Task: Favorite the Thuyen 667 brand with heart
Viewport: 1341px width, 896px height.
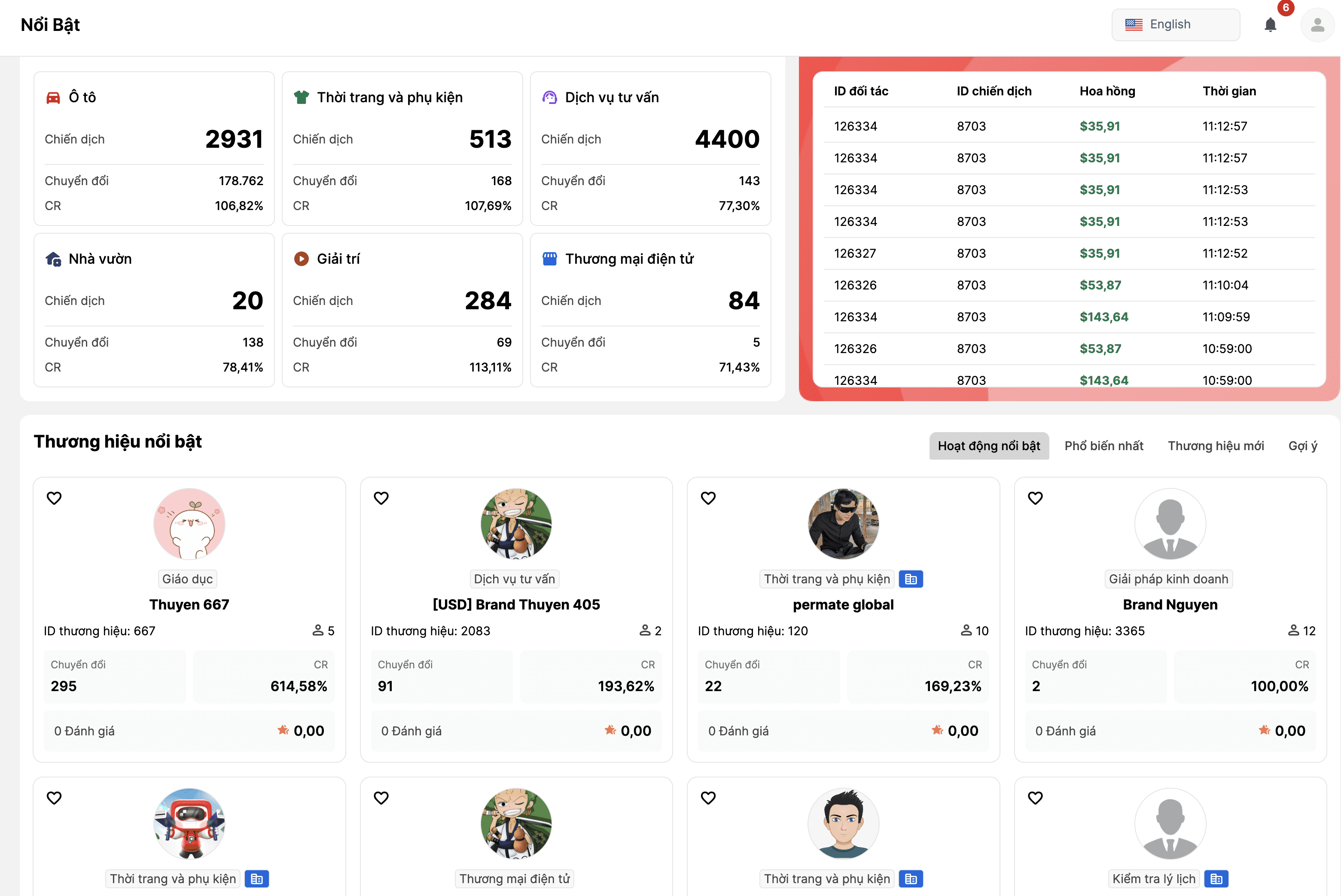Action: pos(54,498)
